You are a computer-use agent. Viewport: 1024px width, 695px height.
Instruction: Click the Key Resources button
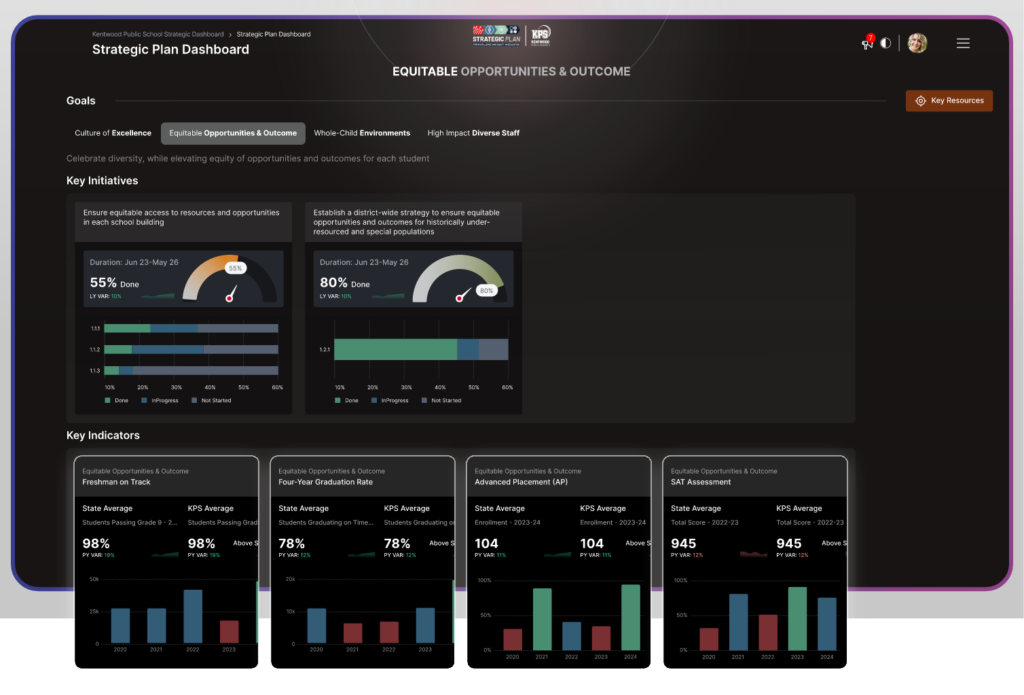(949, 101)
